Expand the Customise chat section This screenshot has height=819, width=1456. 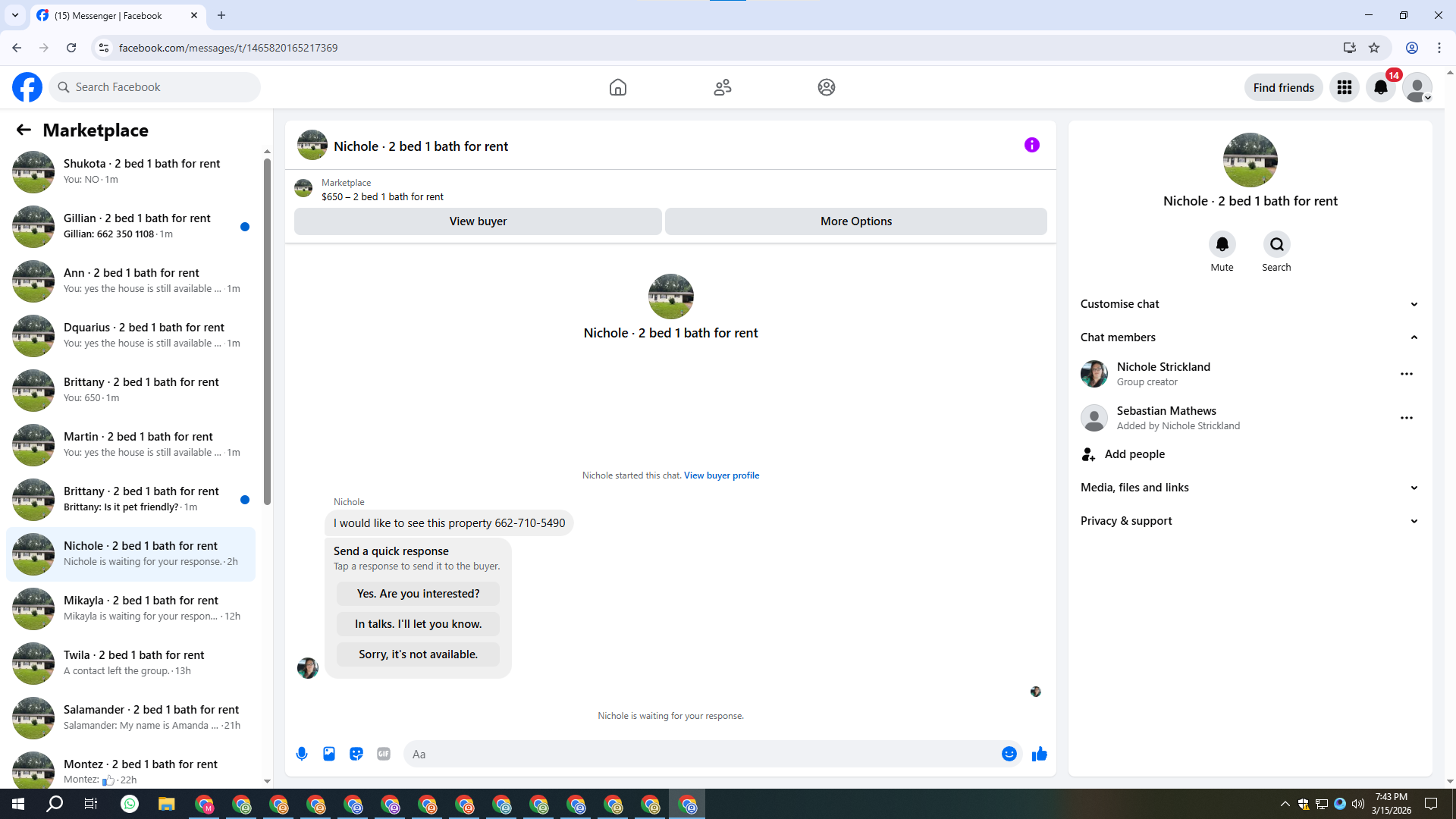pyautogui.click(x=1250, y=304)
